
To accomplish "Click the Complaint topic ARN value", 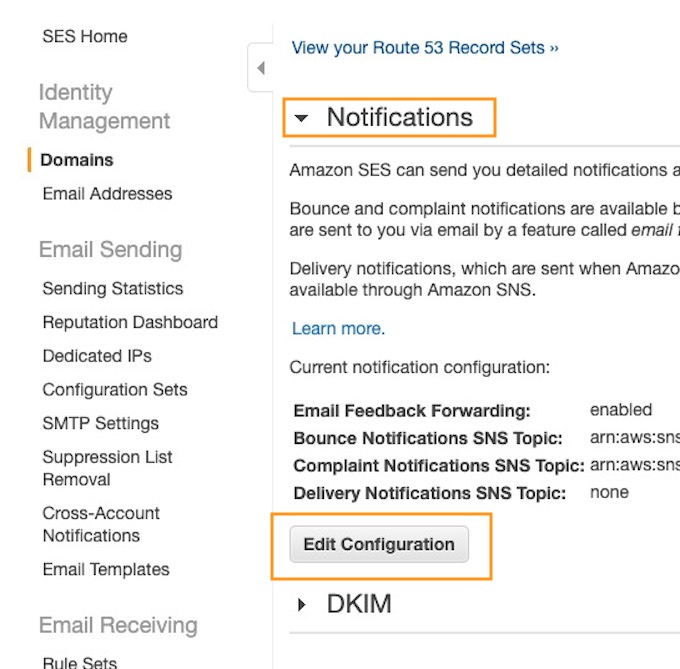I will coord(635,465).
